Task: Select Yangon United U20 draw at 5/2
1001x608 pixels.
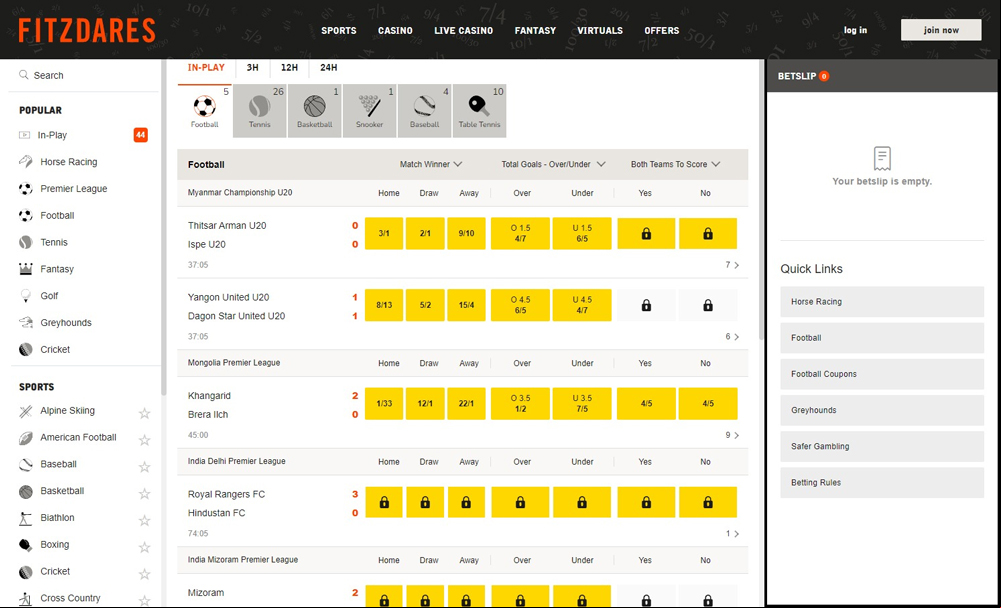Action: (425, 305)
